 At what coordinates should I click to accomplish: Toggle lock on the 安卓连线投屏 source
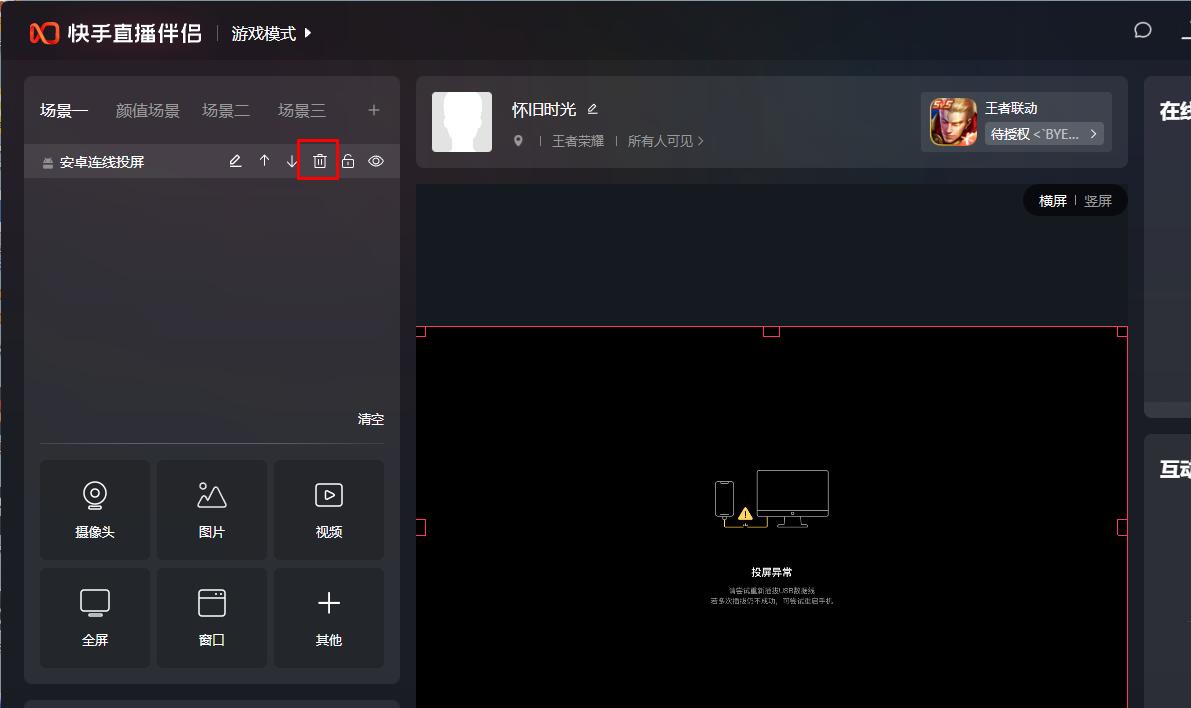348,161
